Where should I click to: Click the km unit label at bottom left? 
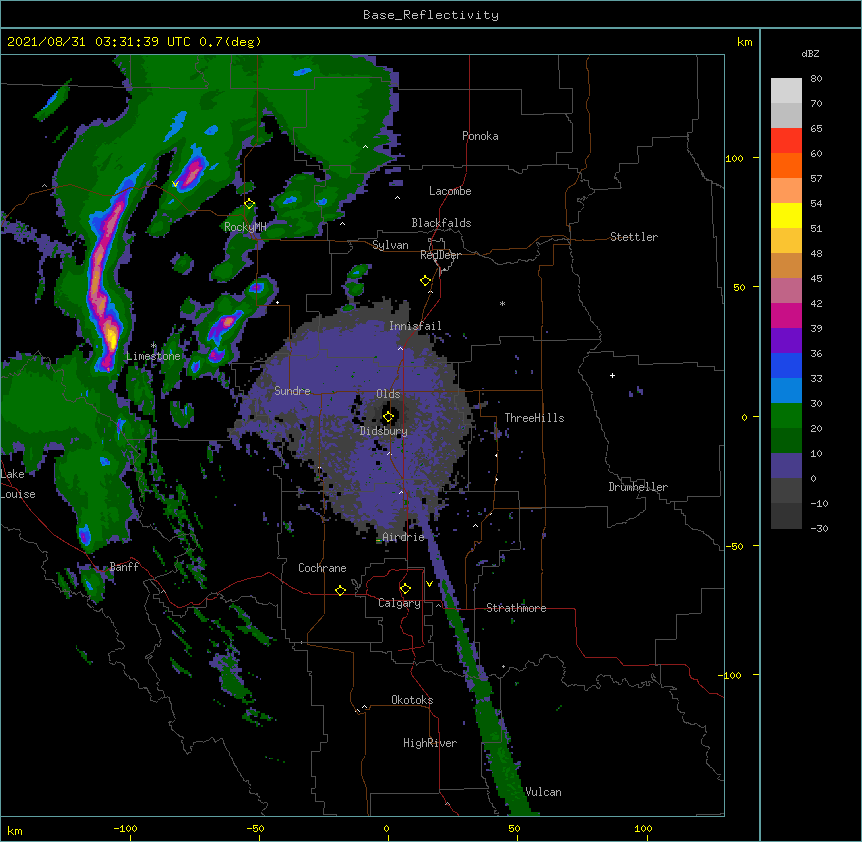tap(15, 830)
